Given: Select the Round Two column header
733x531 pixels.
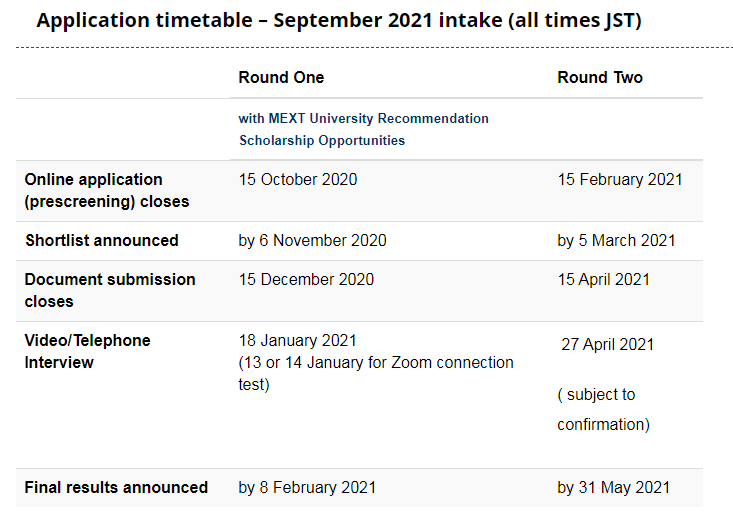Looking at the screenshot, I should pyautogui.click(x=600, y=77).
